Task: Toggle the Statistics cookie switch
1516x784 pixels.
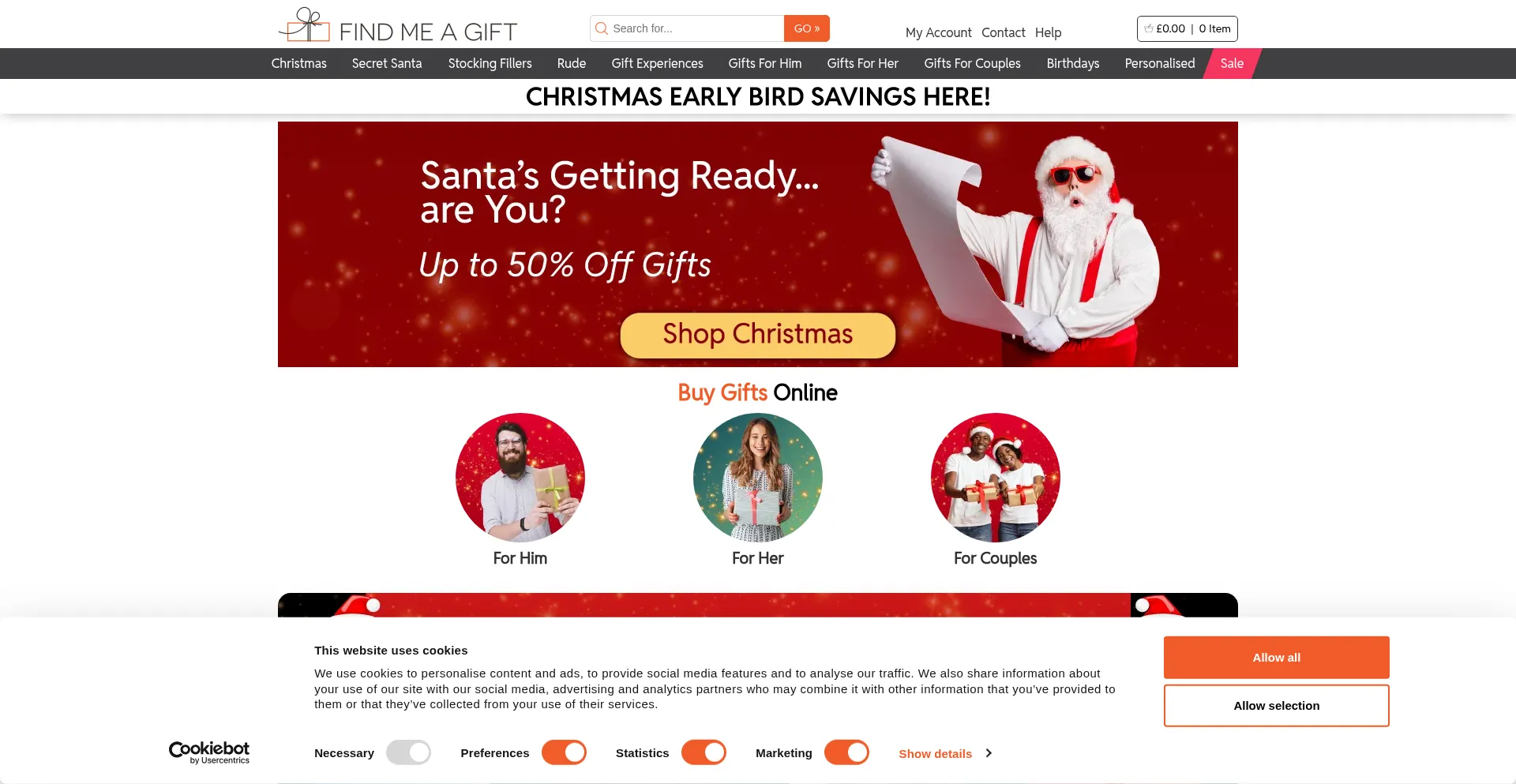Action: click(704, 752)
